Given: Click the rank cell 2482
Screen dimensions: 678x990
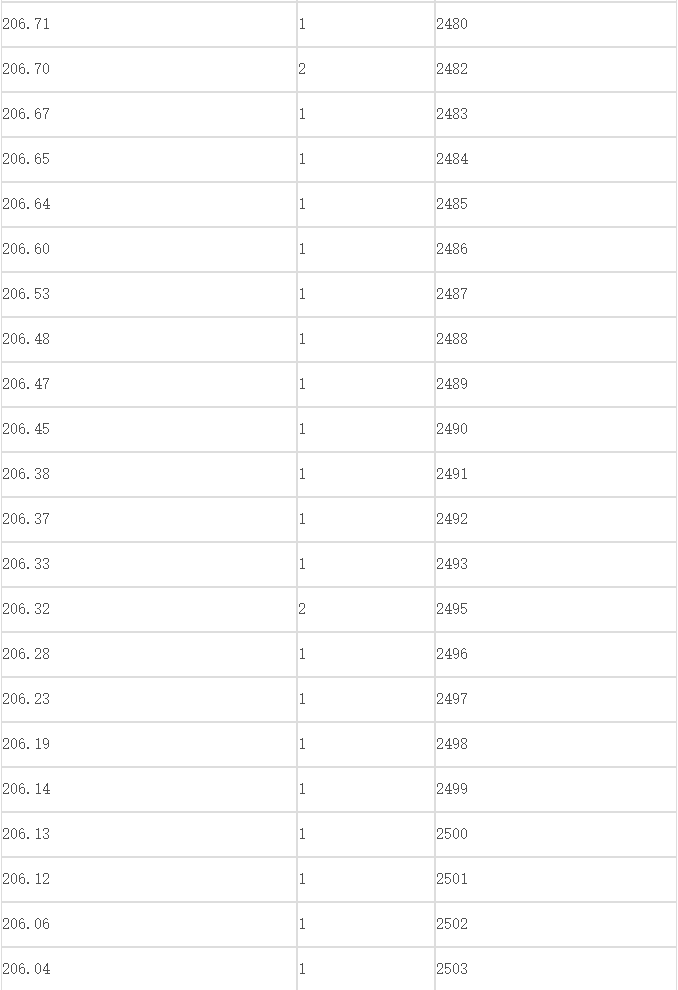Looking at the screenshot, I should coord(555,69).
